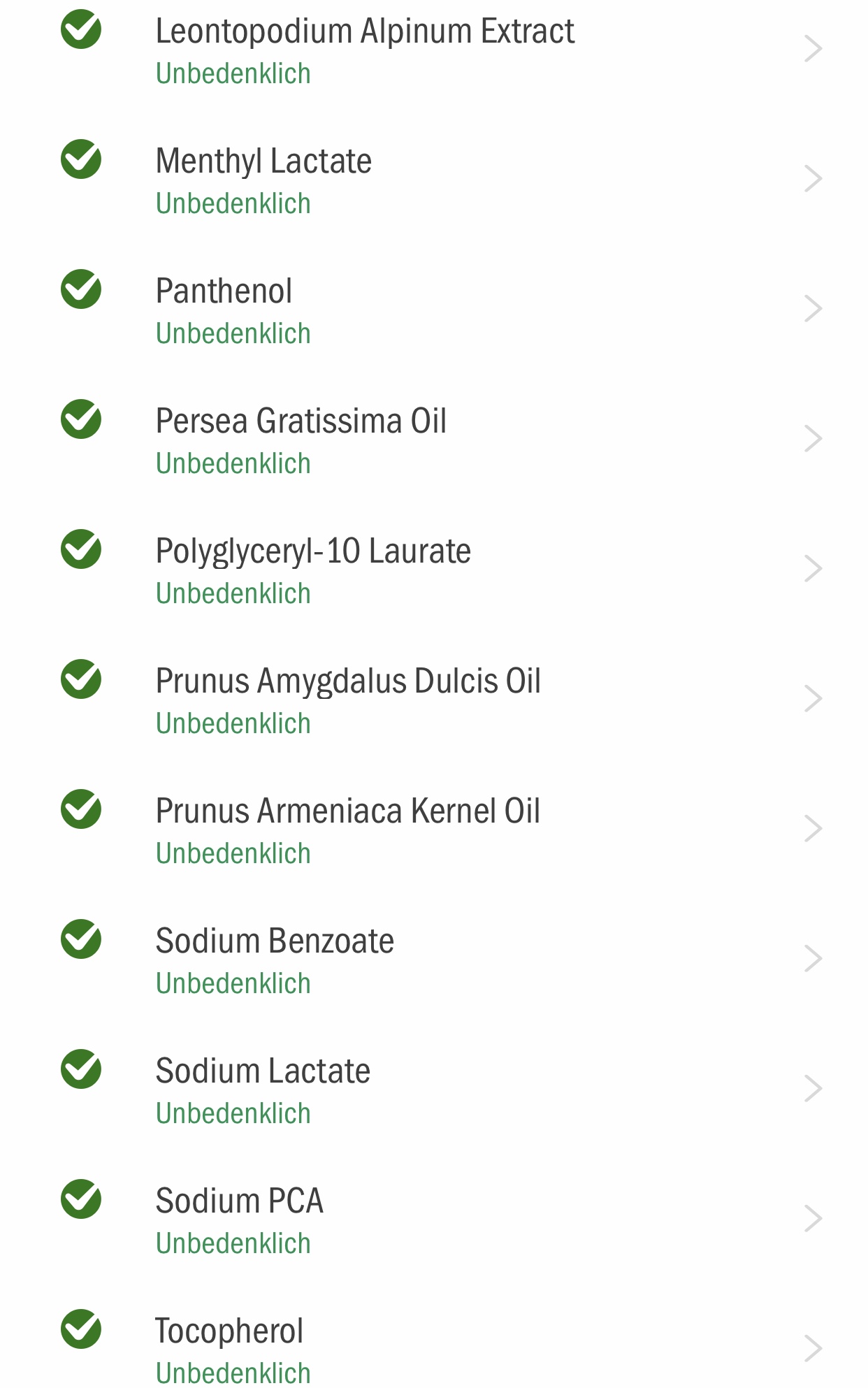This screenshot has width=868, height=1388.
Task: Tap the green checkmark by Prunus Amygdalus Dulcis Oil
Action: 81,679
